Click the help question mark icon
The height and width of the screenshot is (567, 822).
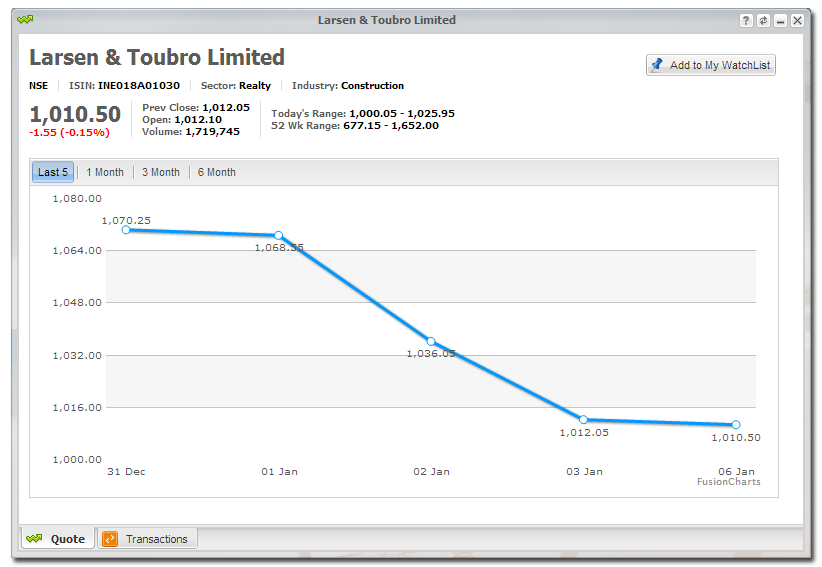[747, 20]
